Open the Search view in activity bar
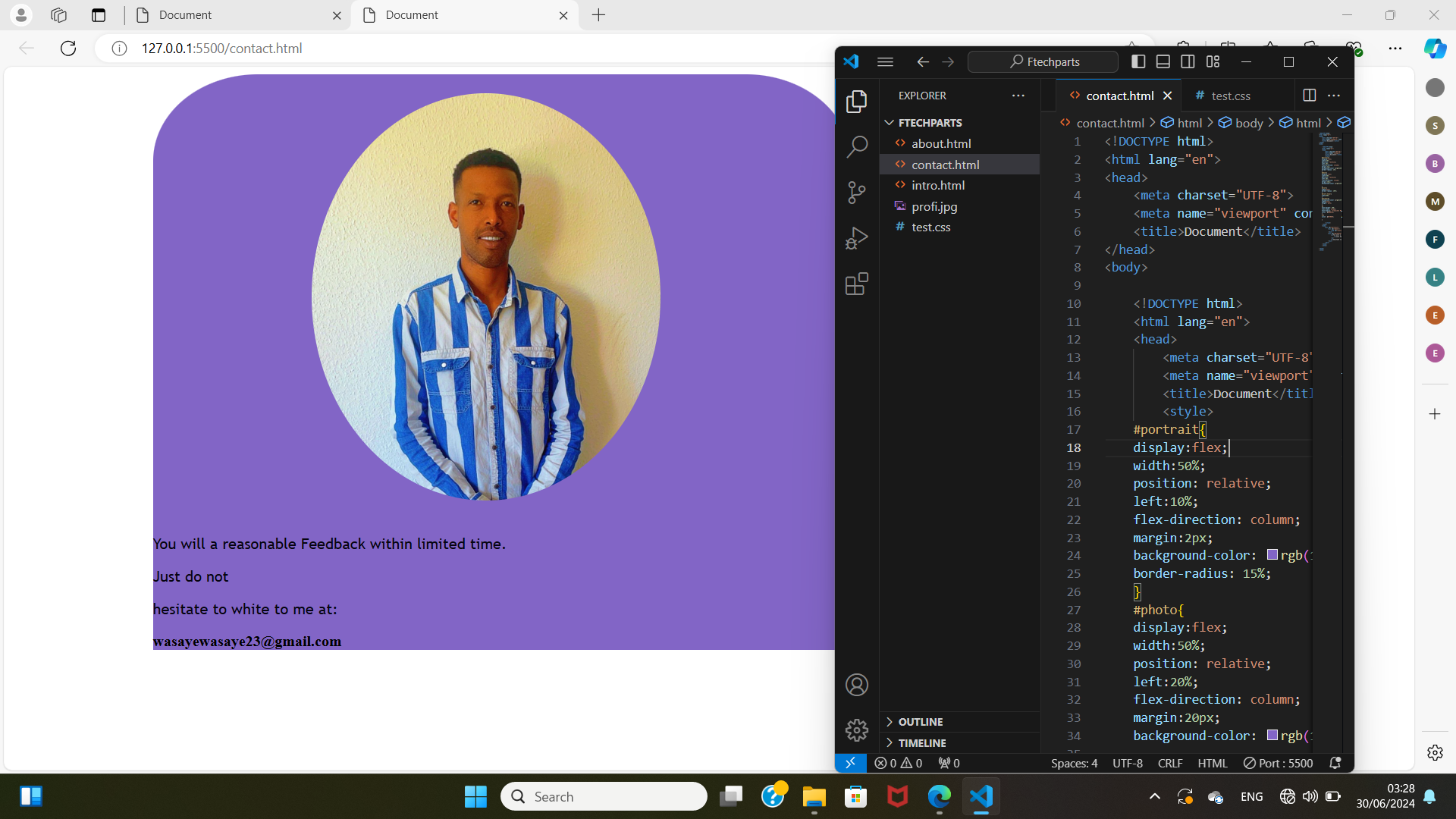 click(x=857, y=147)
